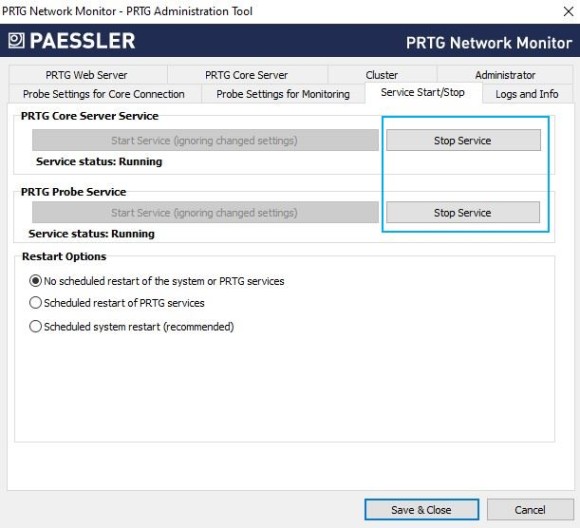Click the Save & Close button

click(x=421, y=509)
